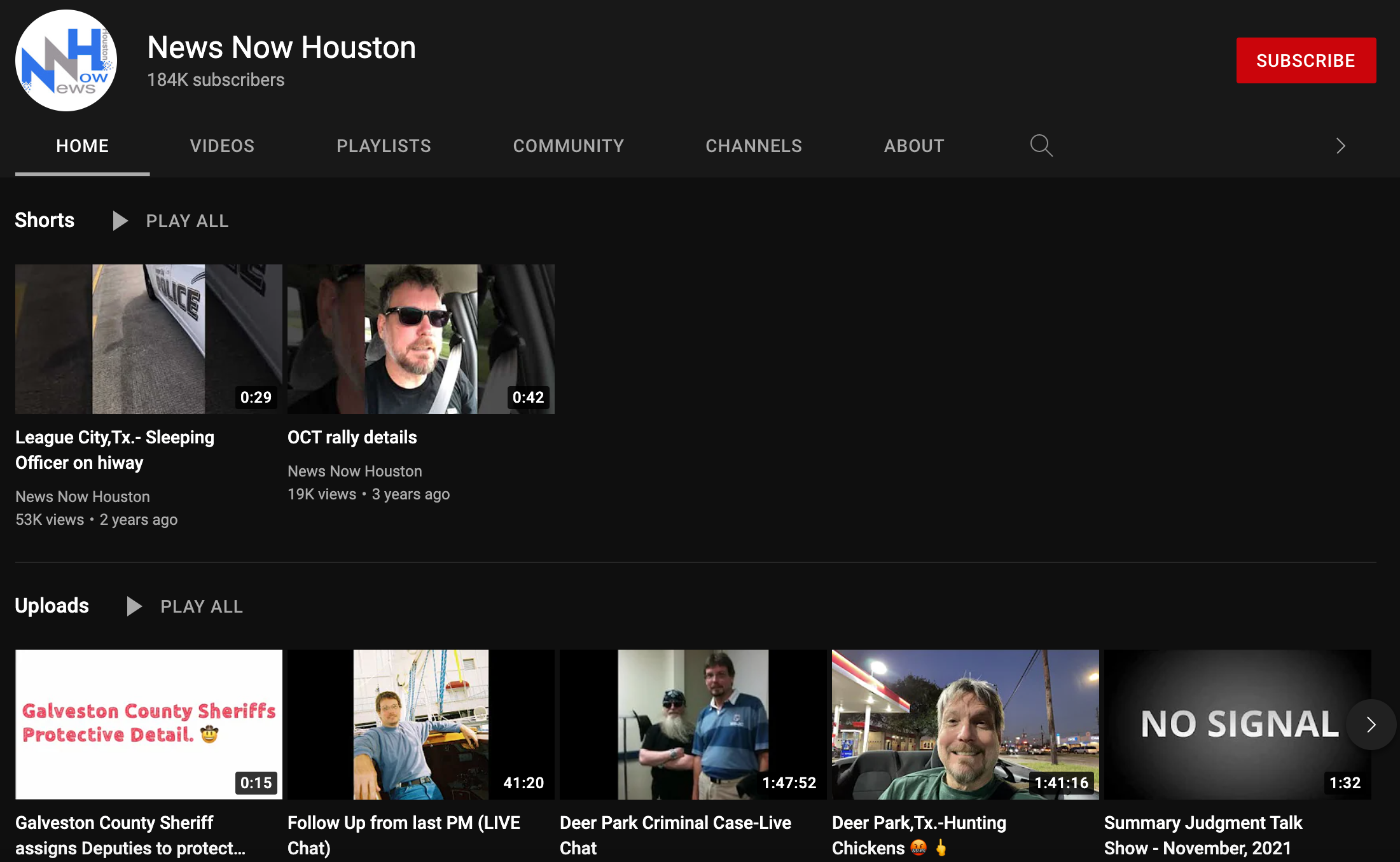Click the Uploads row next-arrow button
This screenshot has width=1400, height=862.
(x=1371, y=725)
